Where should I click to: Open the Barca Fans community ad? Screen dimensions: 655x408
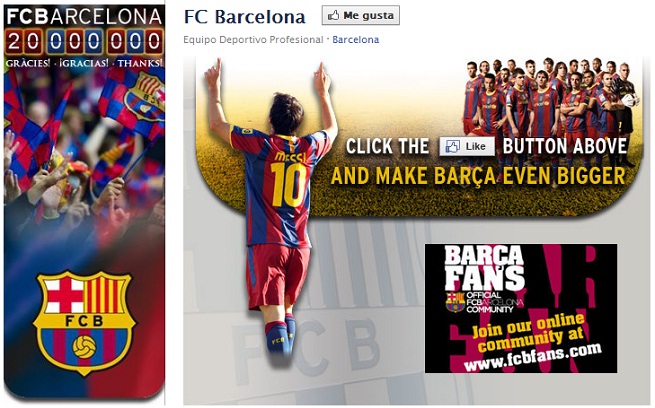(x=521, y=308)
